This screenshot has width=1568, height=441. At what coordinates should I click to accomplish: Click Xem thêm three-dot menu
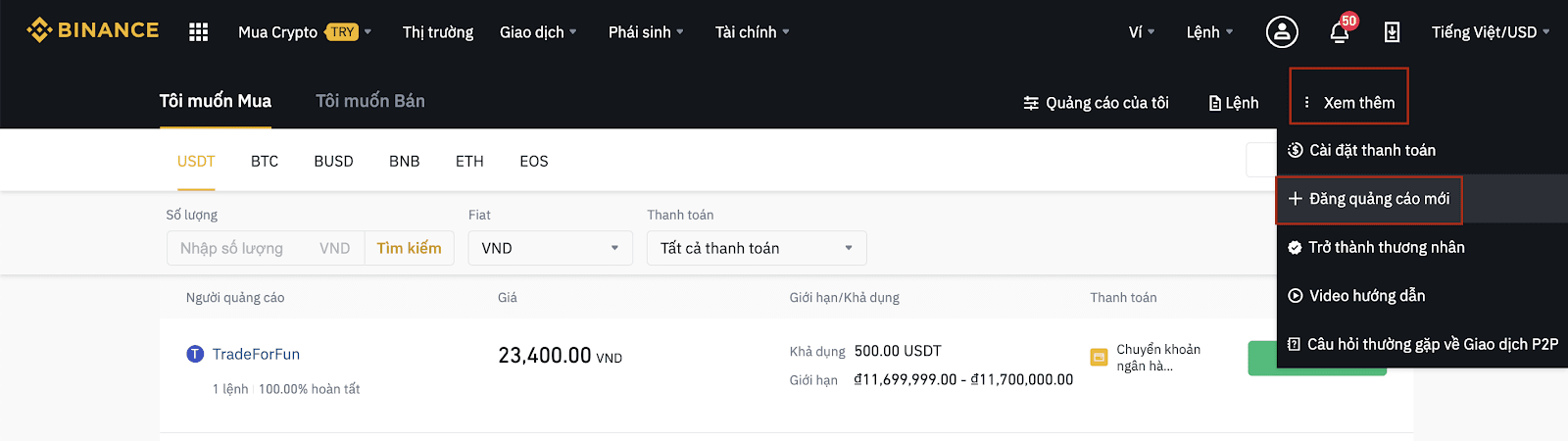(x=1348, y=102)
